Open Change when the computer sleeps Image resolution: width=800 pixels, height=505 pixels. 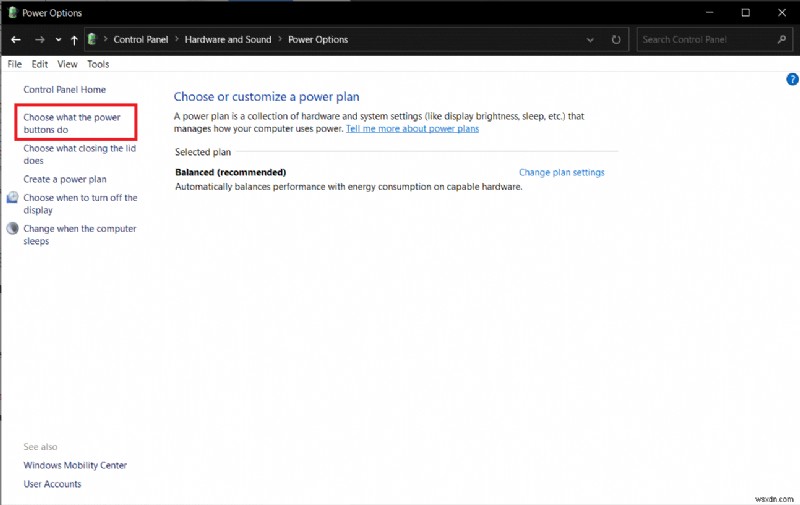coord(80,235)
